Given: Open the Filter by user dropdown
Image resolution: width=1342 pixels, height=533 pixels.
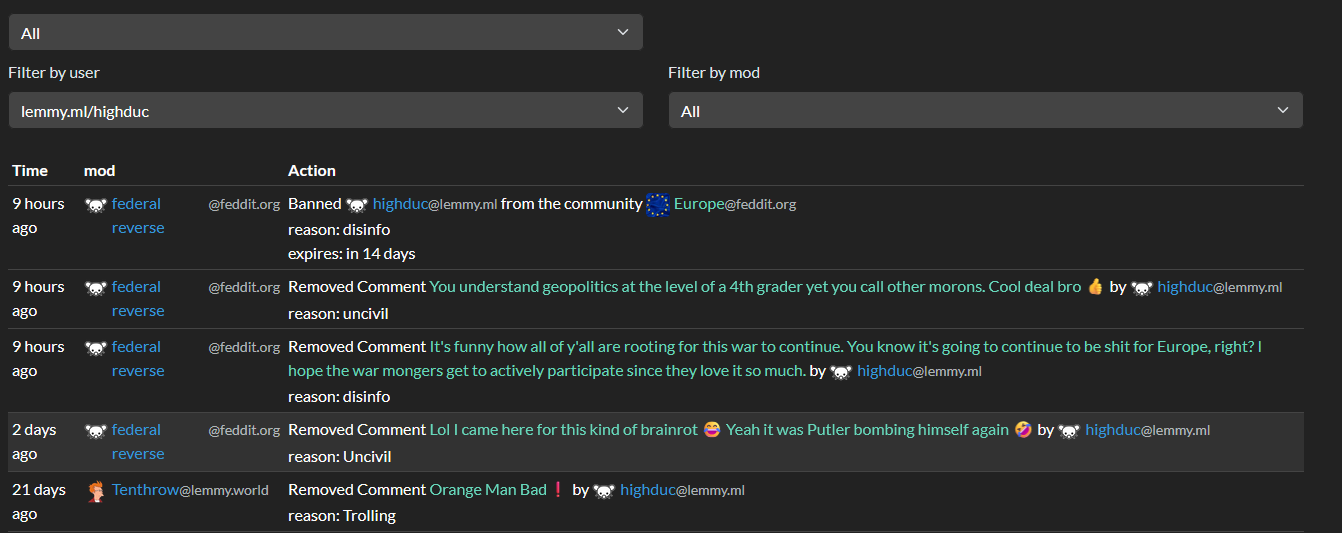Looking at the screenshot, I should point(325,111).
